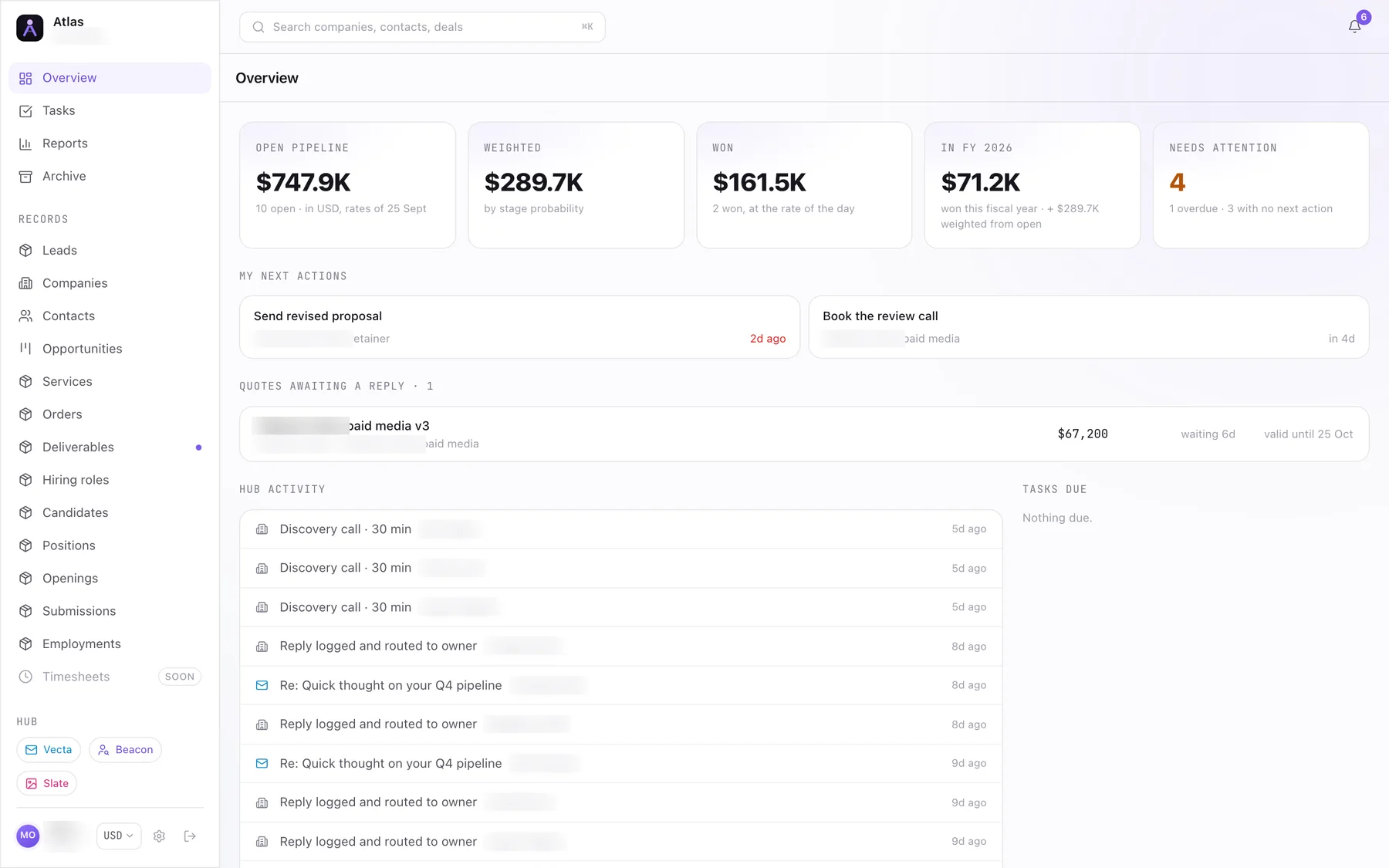
Task: Click the SOON badge beside Timesheets
Action: pyautogui.click(x=180, y=677)
